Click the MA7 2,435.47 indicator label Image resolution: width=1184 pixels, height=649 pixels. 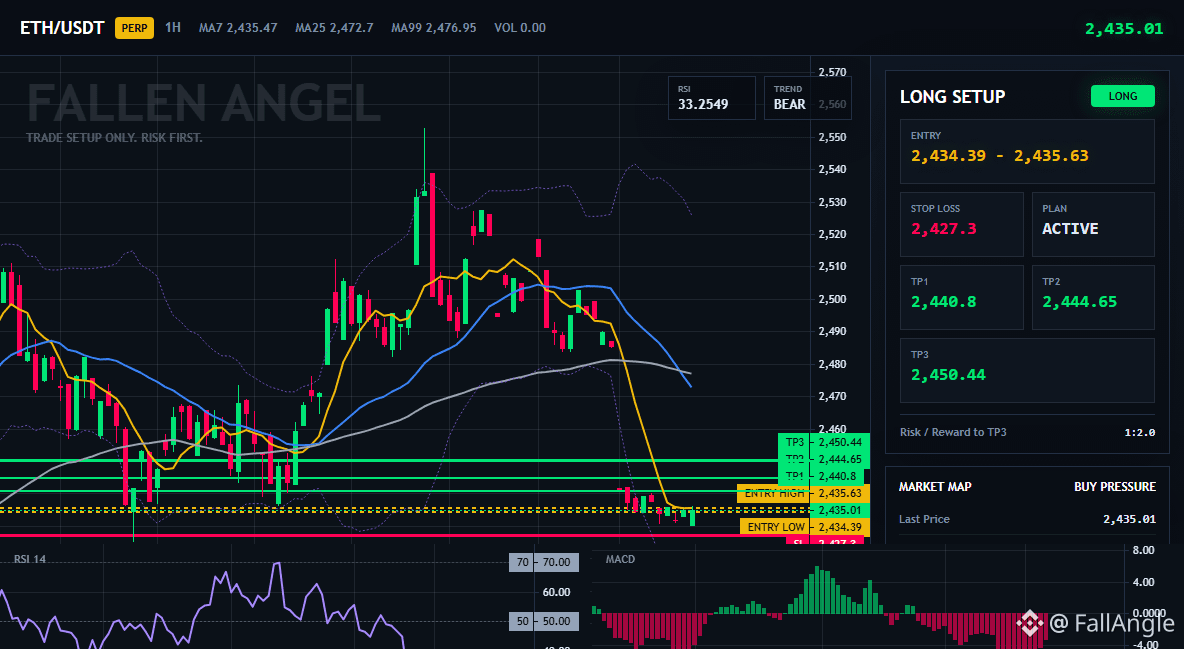pos(238,28)
